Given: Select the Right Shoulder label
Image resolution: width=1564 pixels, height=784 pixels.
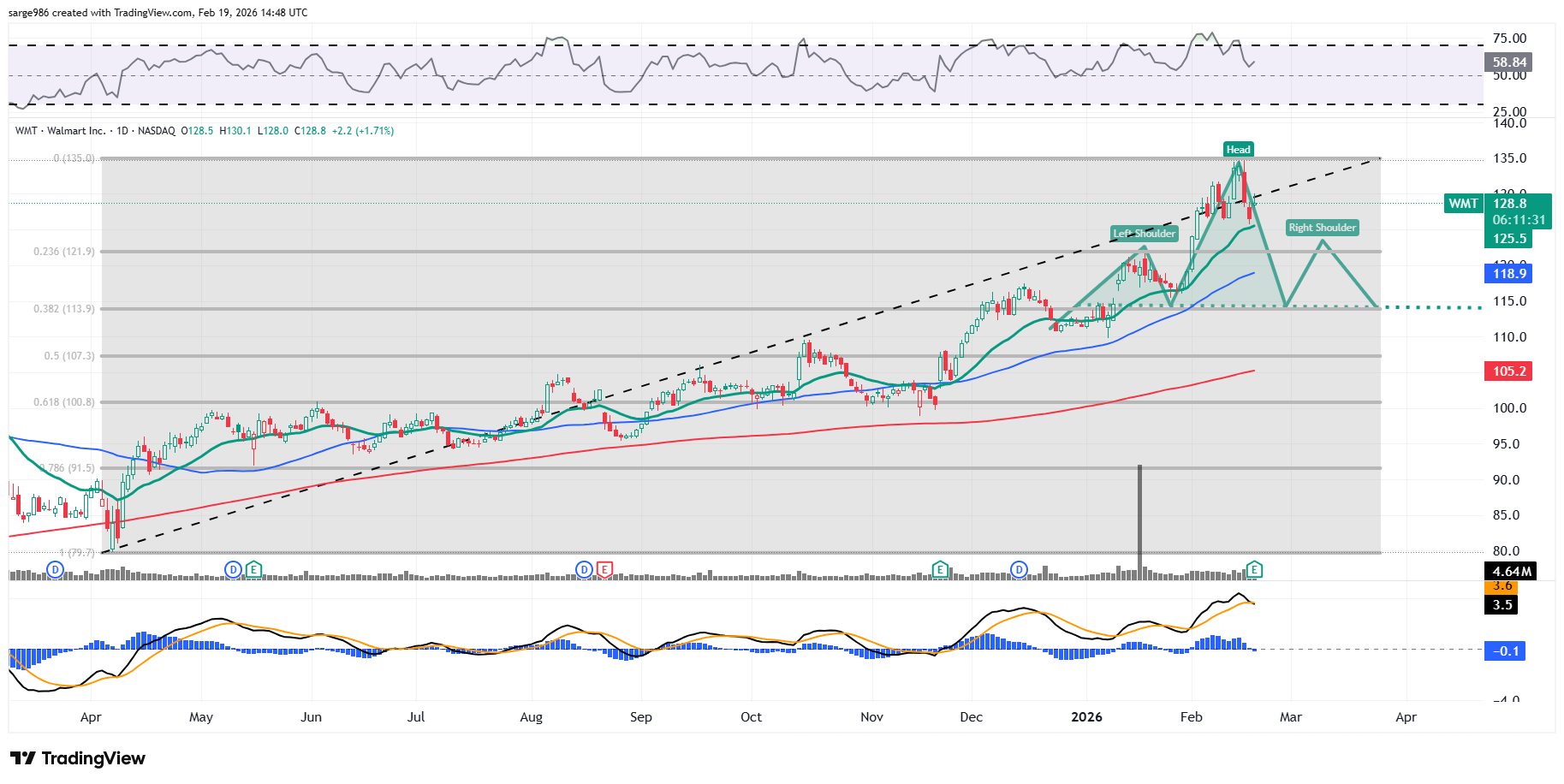Looking at the screenshot, I should [1322, 228].
